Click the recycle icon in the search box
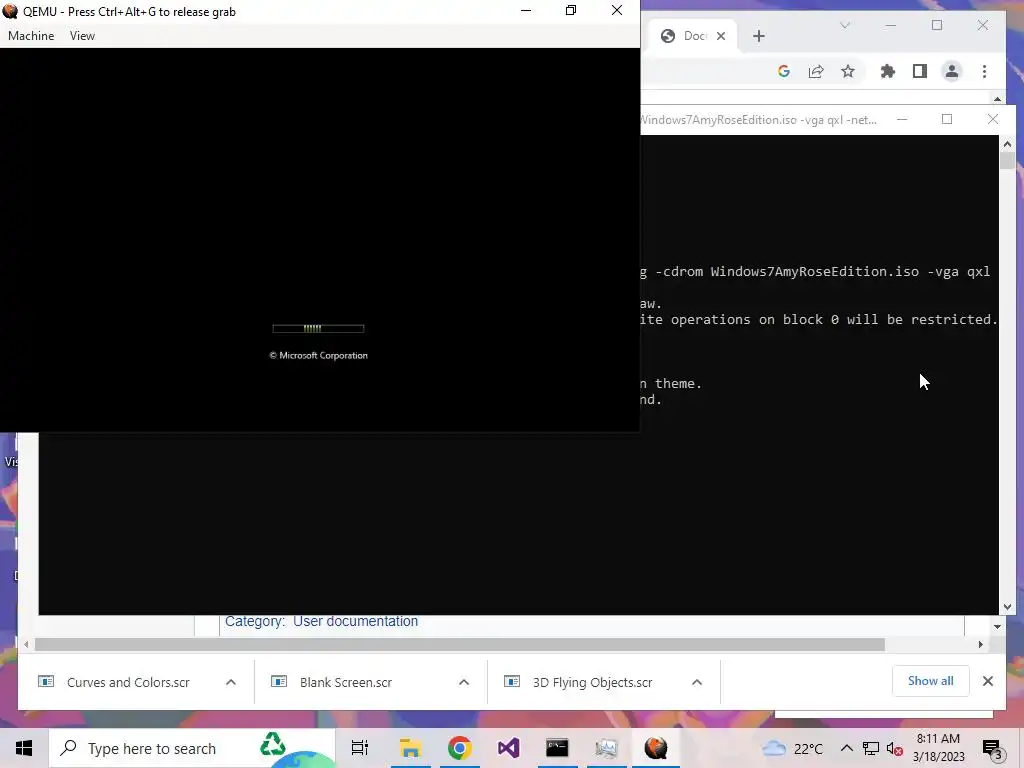This screenshot has width=1024, height=768. point(272,744)
